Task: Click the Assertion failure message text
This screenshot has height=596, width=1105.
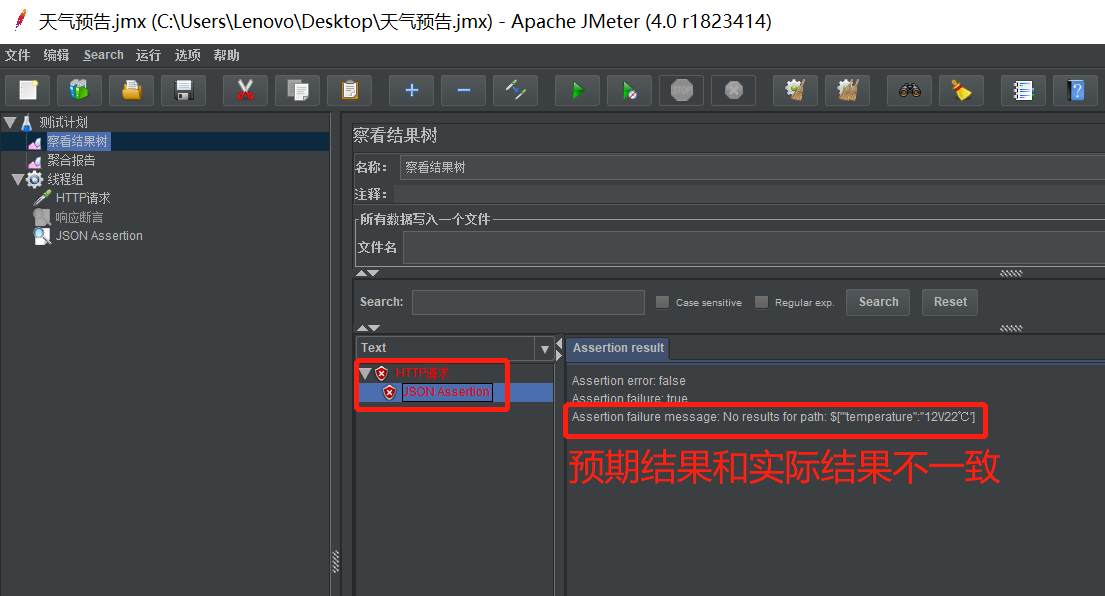Action: [773, 417]
